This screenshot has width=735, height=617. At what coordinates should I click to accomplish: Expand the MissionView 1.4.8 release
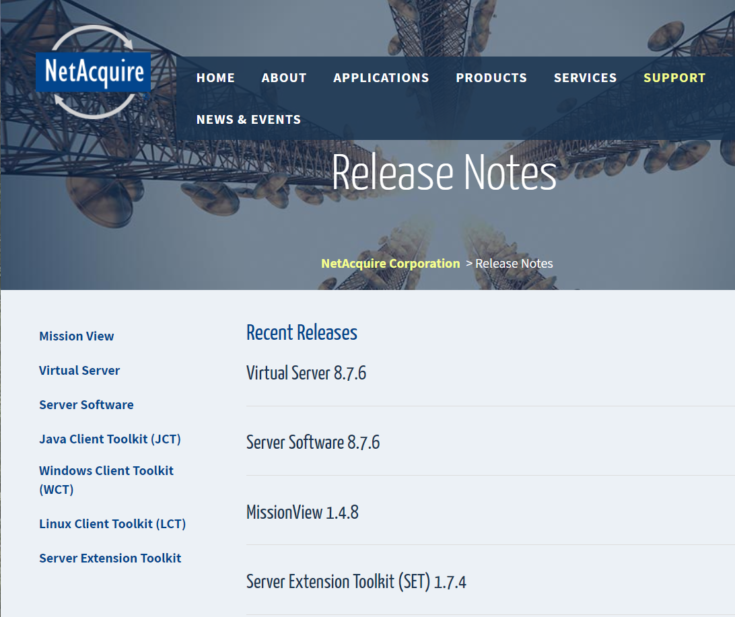click(302, 512)
